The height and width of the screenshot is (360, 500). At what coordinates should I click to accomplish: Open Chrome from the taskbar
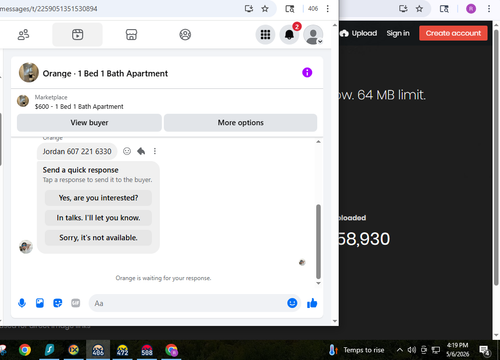[25, 350]
